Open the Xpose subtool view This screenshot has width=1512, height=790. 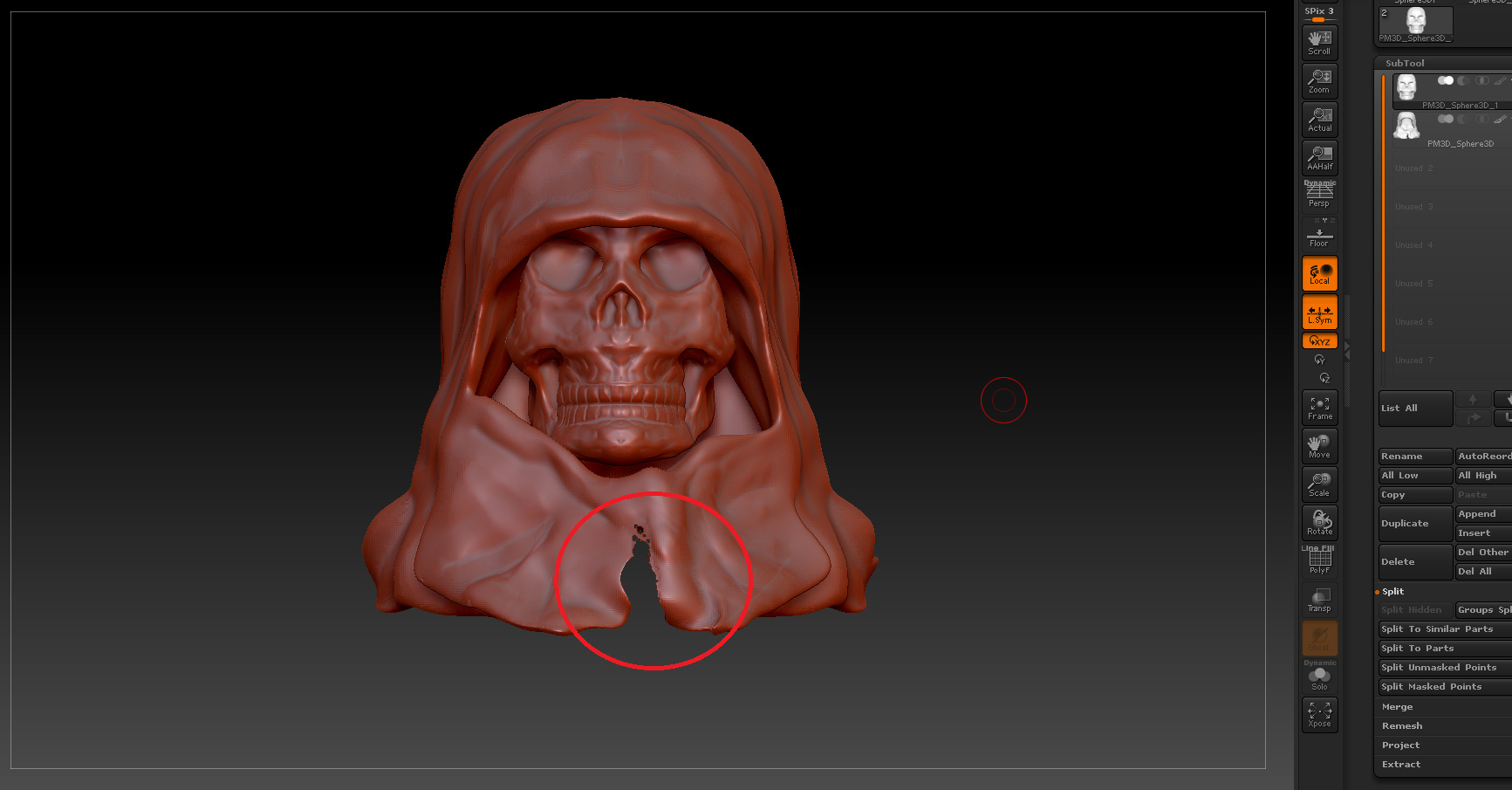pyautogui.click(x=1319, y=715)
